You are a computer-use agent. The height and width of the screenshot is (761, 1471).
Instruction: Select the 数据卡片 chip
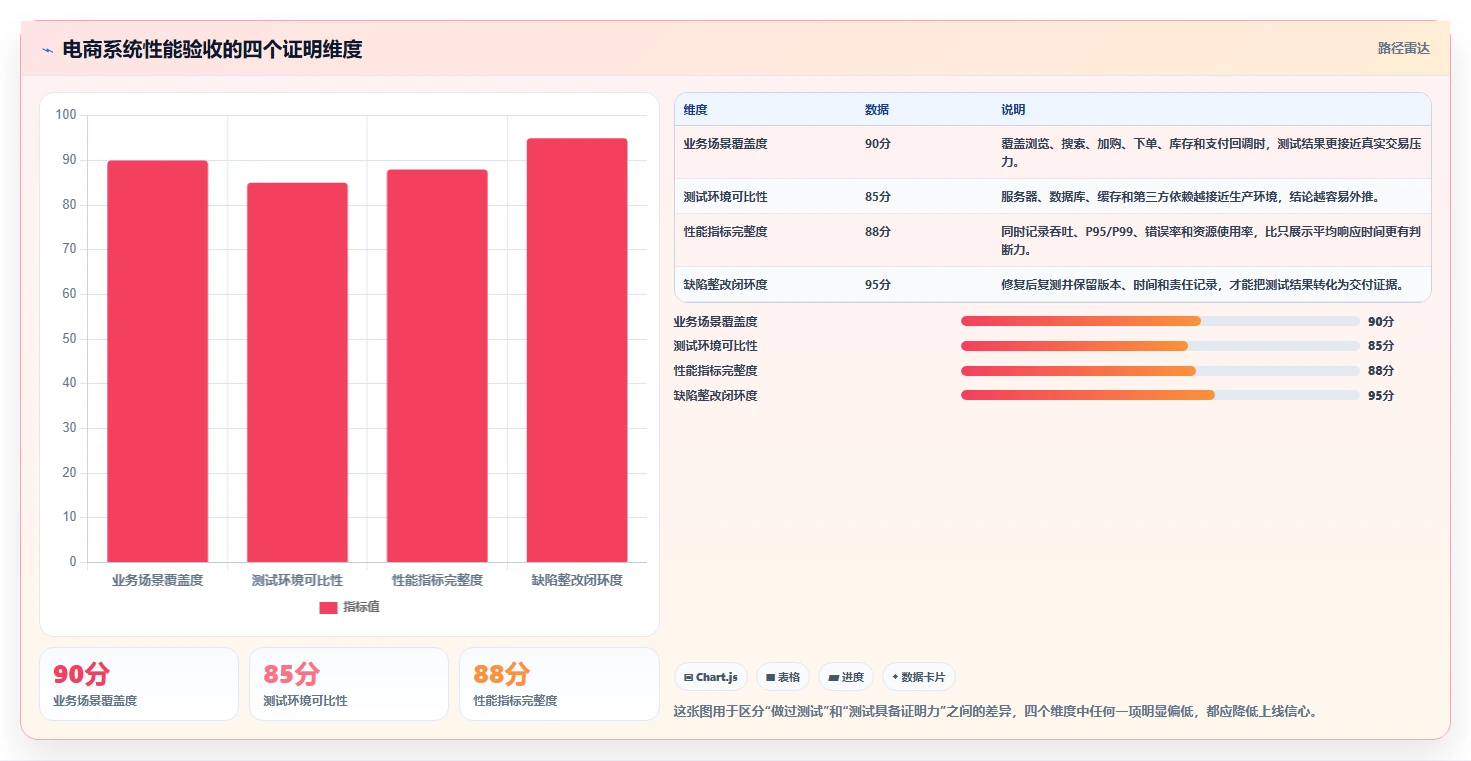coord(919,677)
